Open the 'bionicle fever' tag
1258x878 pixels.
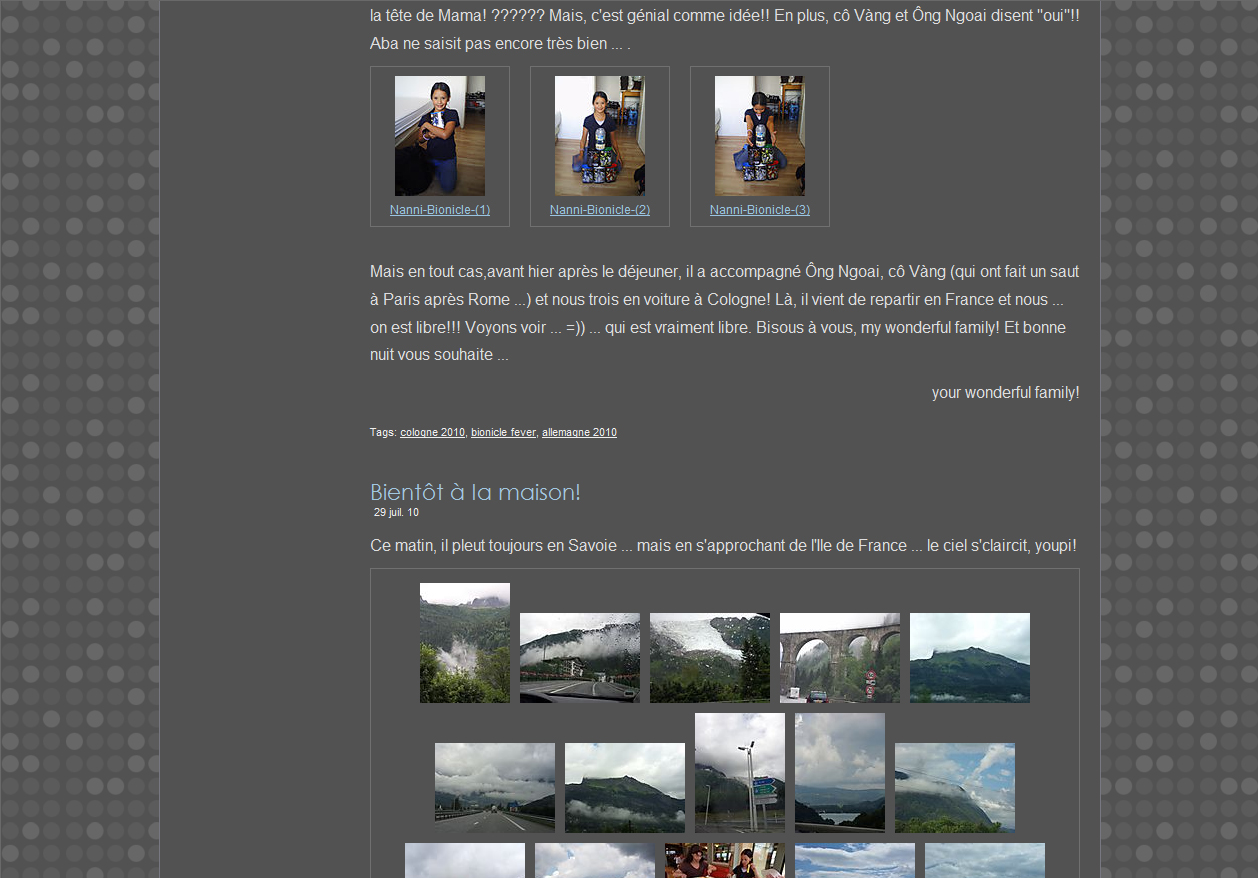503,433
